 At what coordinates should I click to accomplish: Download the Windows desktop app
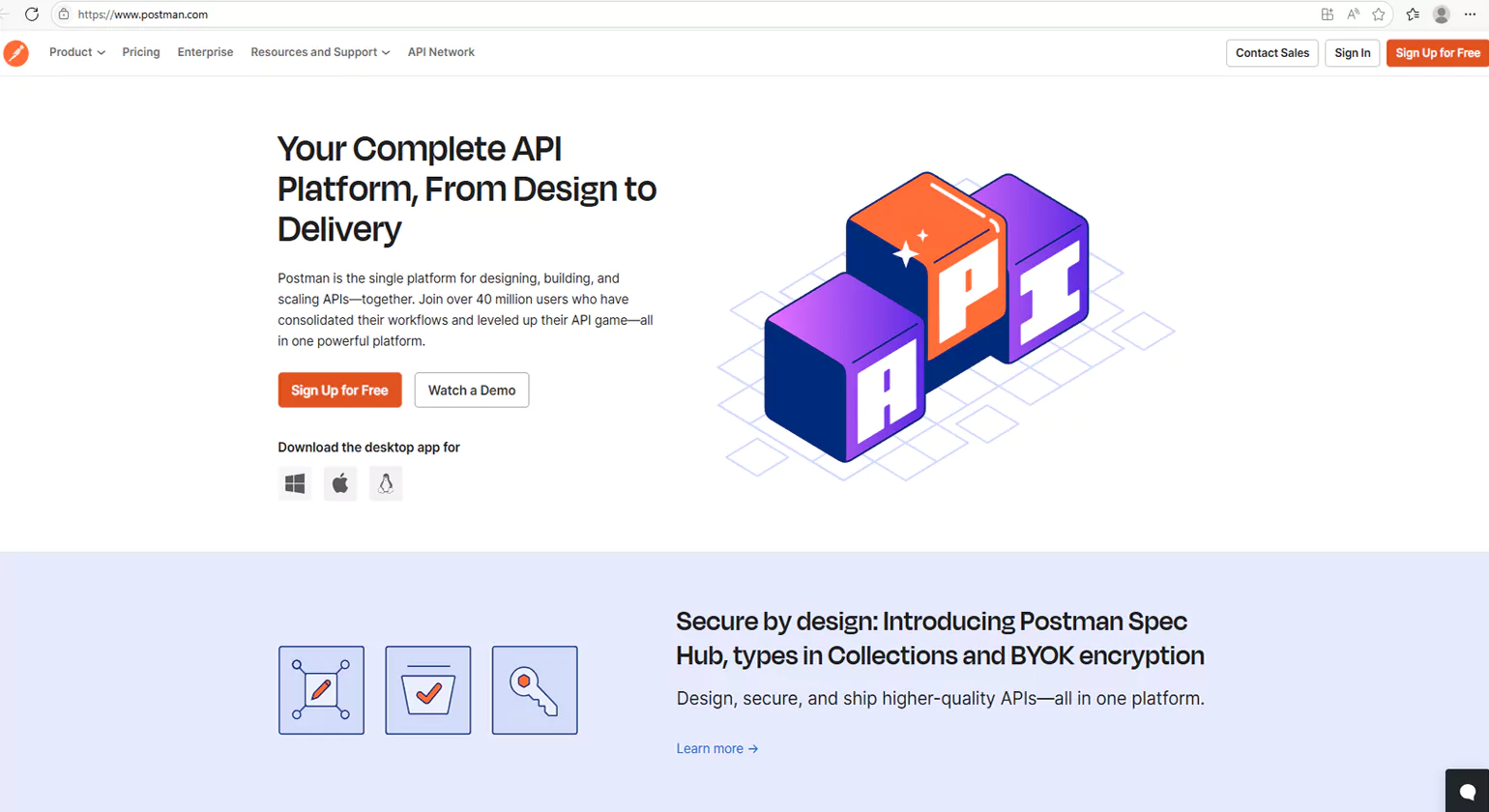[295, 483]
